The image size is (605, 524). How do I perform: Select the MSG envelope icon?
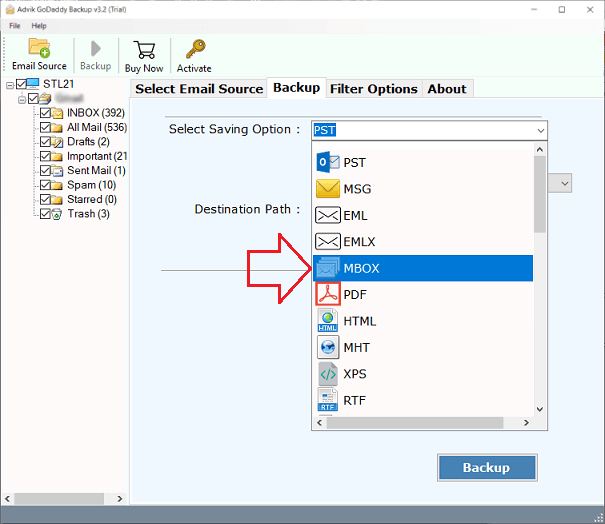[328, 189]
